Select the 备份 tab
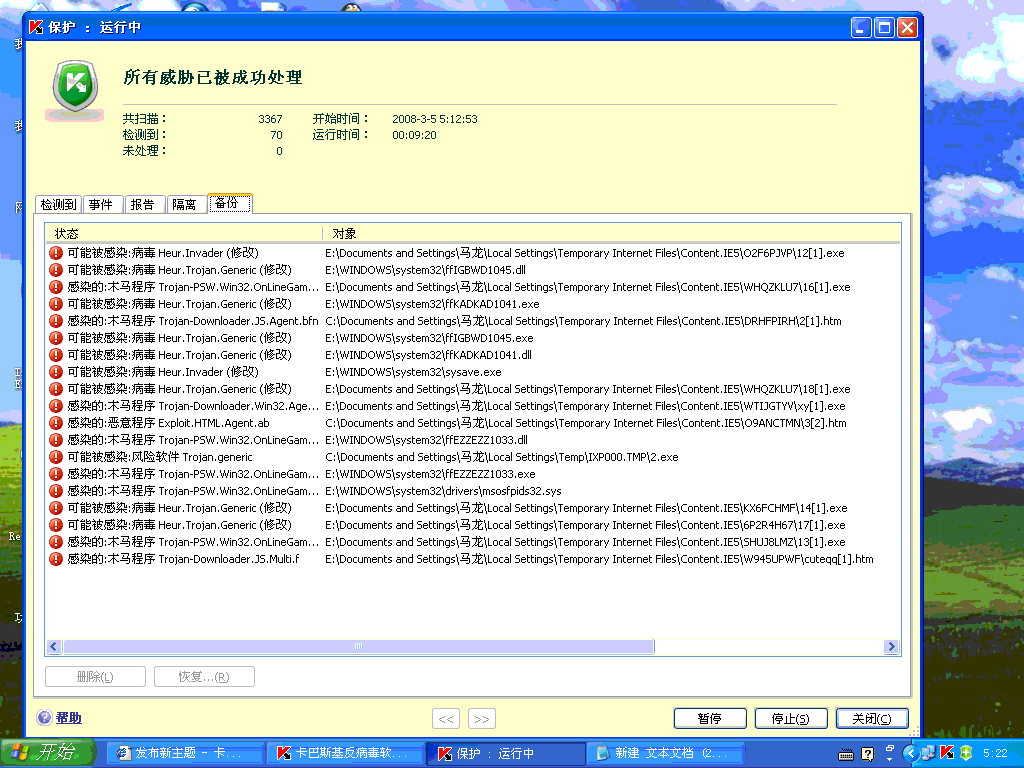 click(x=229, y=203)
